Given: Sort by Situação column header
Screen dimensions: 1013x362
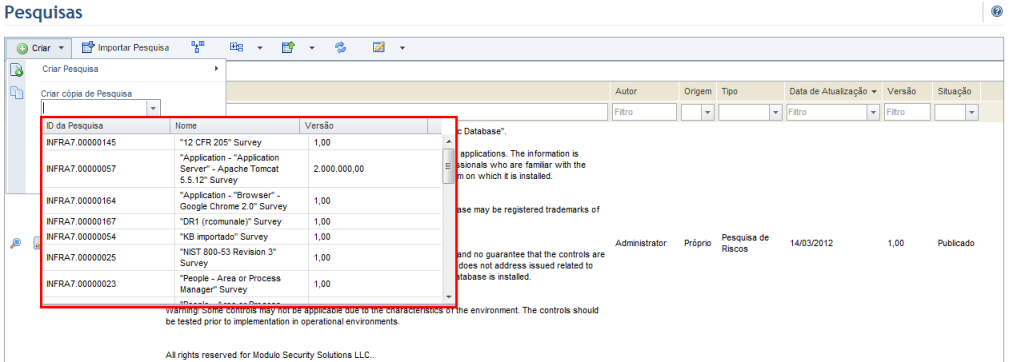Looking at the screenshot, I should [x=954, y=92].
